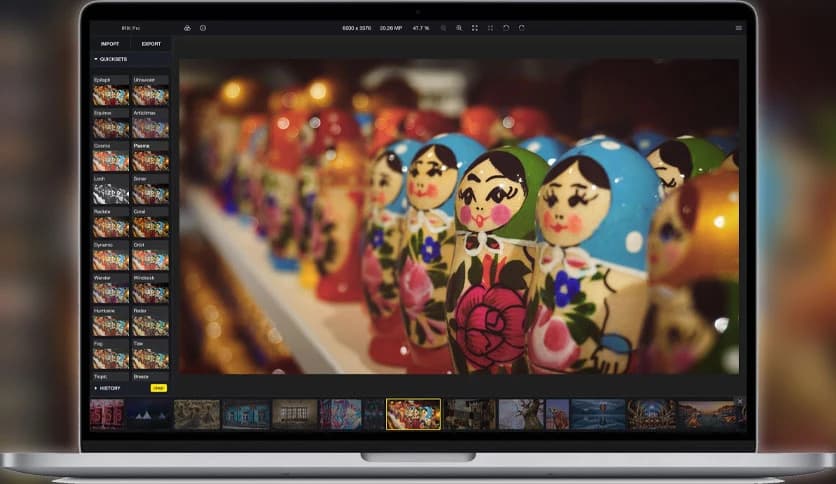The width and height of the screenshot is (836, 484).
Task: Close the filmstrip with the X icon
Action: [x=739, y=401]
